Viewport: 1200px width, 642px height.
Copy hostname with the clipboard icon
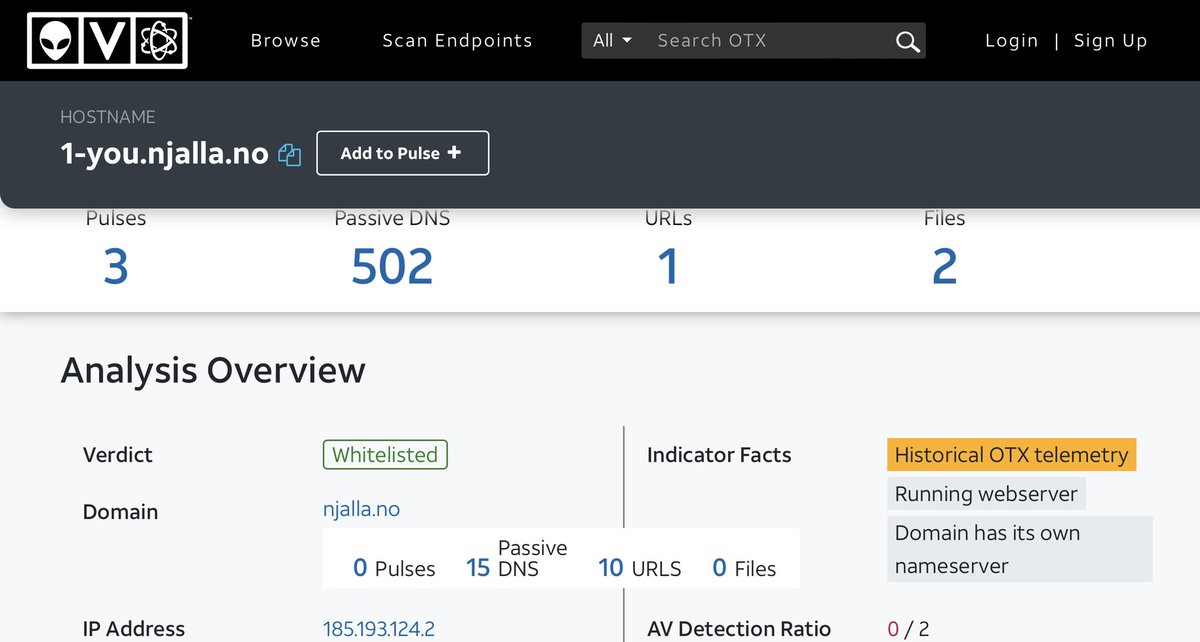pos(290,155)
